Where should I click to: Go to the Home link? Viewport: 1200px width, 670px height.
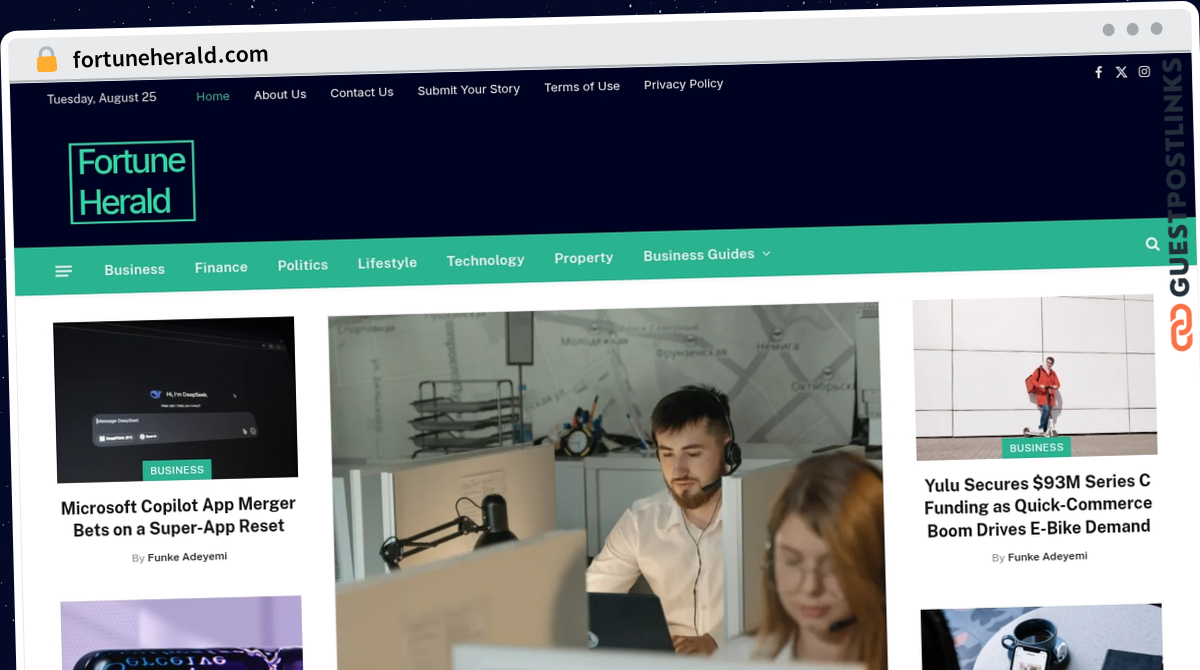[x=213, y=96]
